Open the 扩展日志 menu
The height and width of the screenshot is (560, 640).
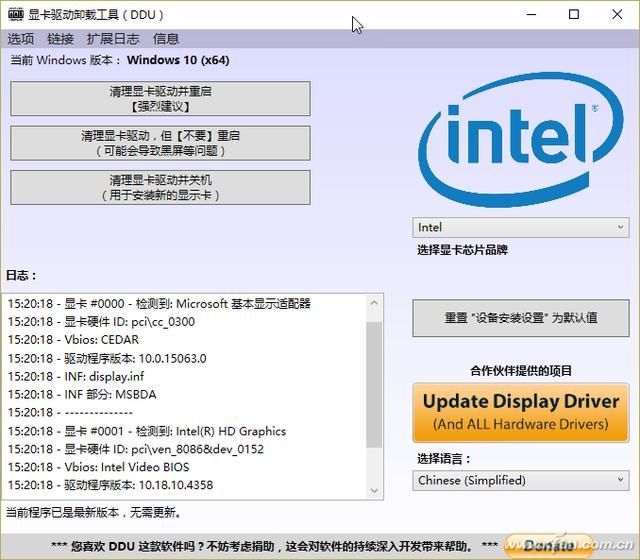pos(113,39)
